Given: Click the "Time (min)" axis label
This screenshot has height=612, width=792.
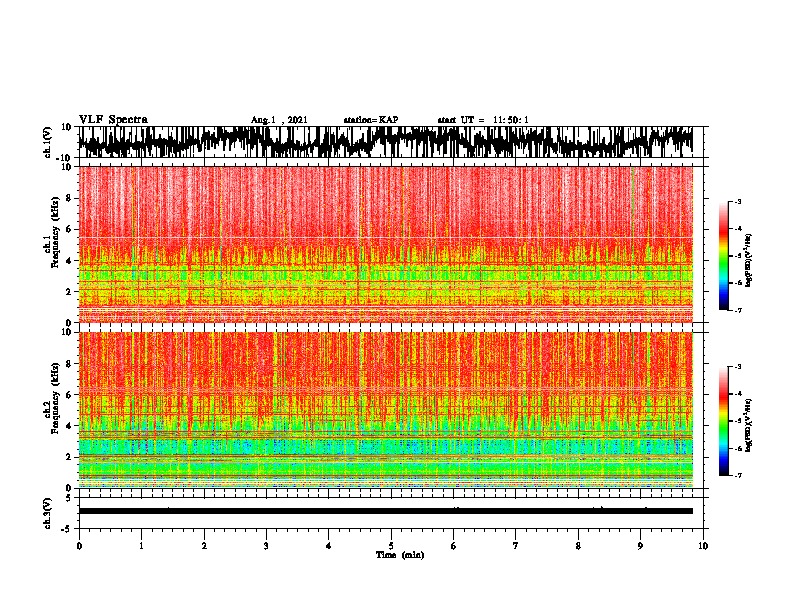Looking at the screenshot, I should 400,555.
